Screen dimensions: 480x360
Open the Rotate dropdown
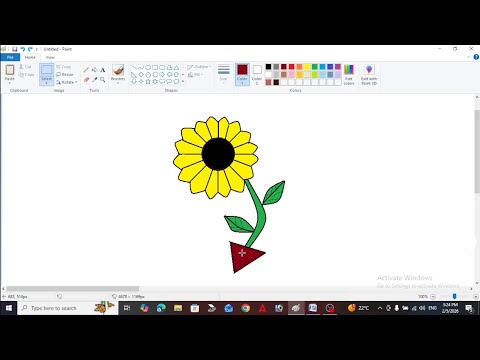[x=67, y=82]
